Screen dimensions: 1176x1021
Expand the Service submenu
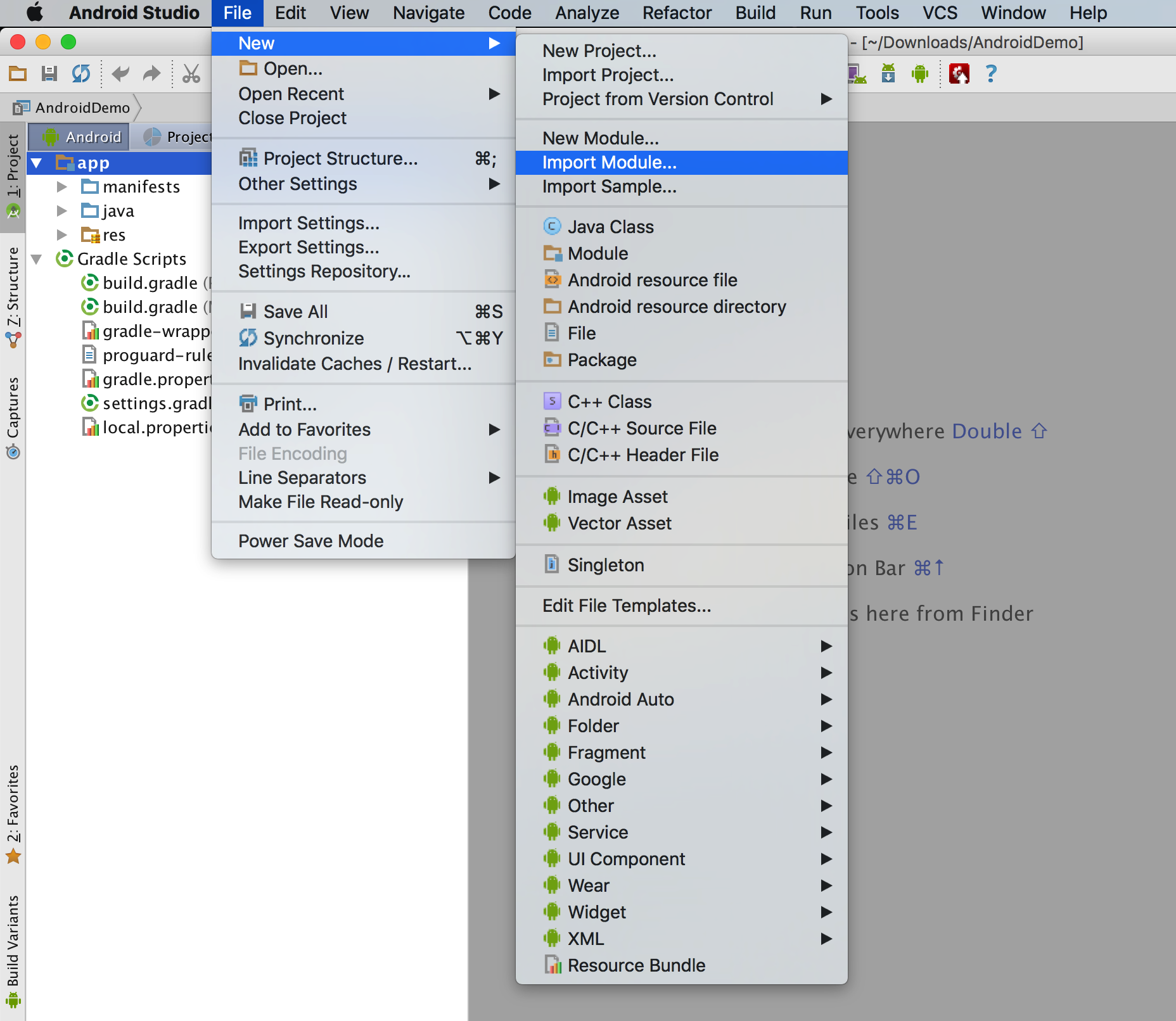pyautogui.click(x=682, y=832)
